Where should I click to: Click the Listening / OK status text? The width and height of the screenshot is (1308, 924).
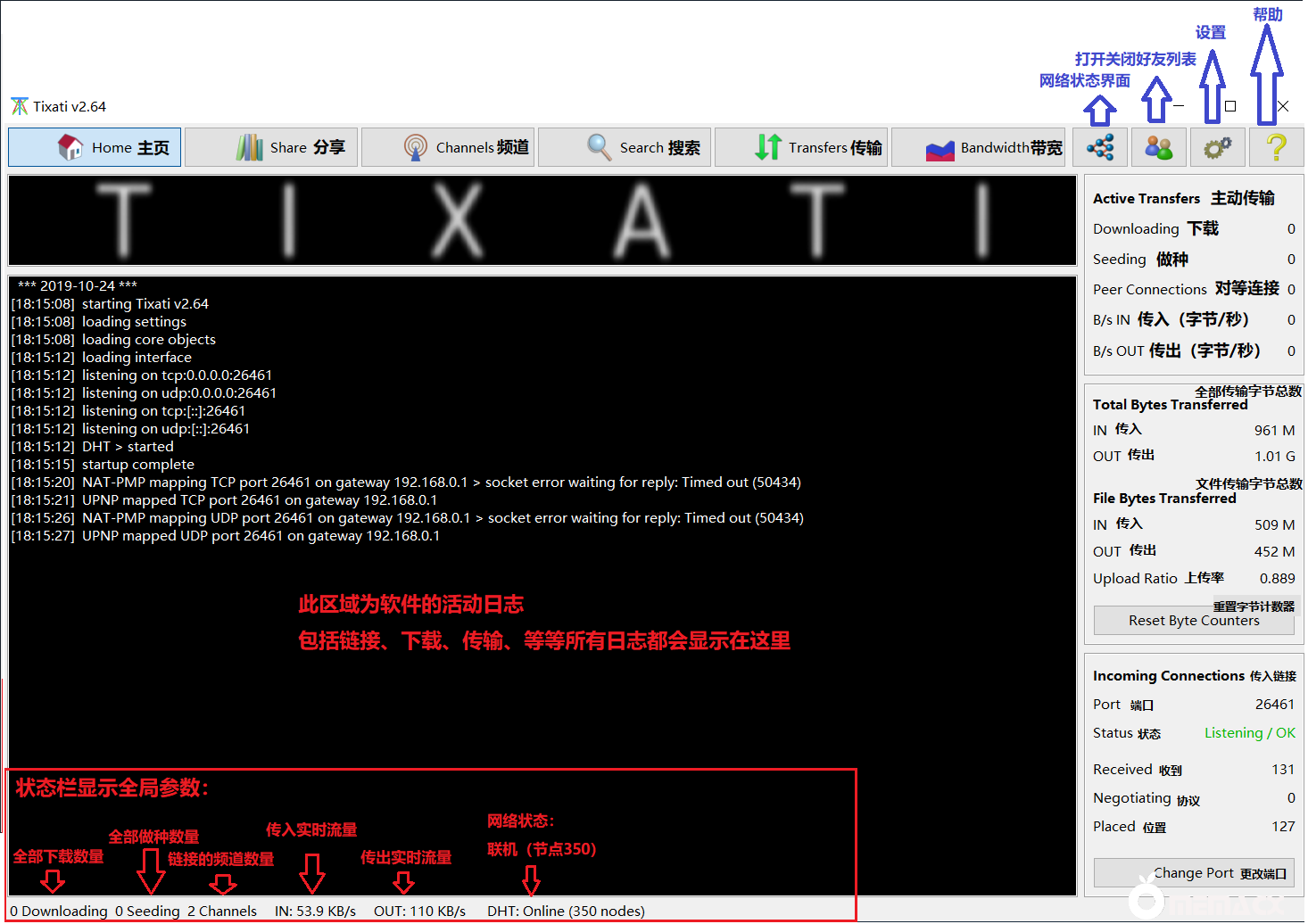[x=1249, y=733]
